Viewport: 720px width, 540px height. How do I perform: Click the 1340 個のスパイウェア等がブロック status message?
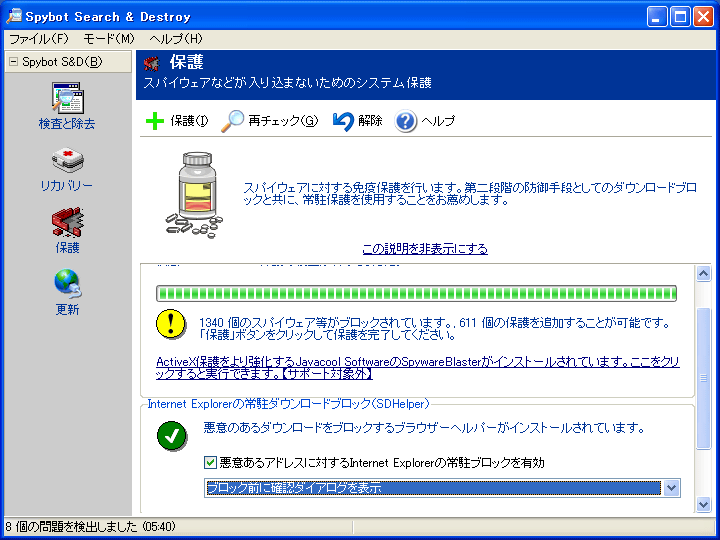[x=434, y=329]
